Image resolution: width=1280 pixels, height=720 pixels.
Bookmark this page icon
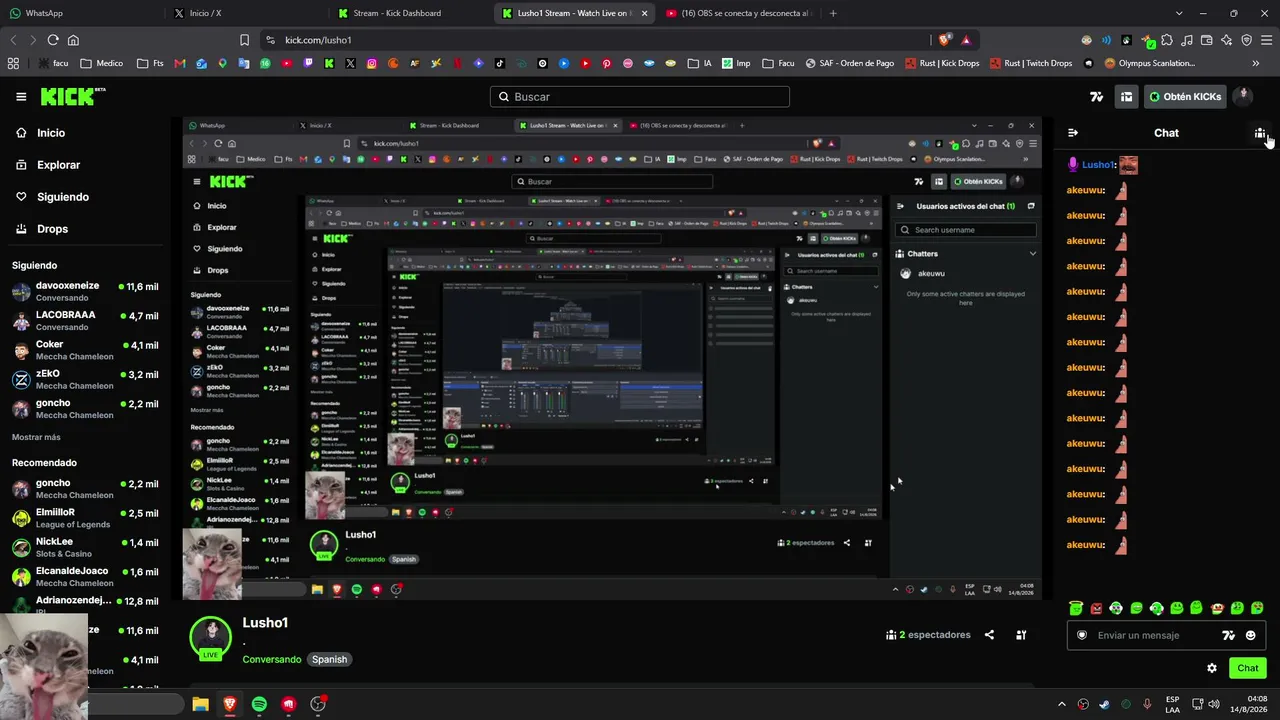(244, 40)
